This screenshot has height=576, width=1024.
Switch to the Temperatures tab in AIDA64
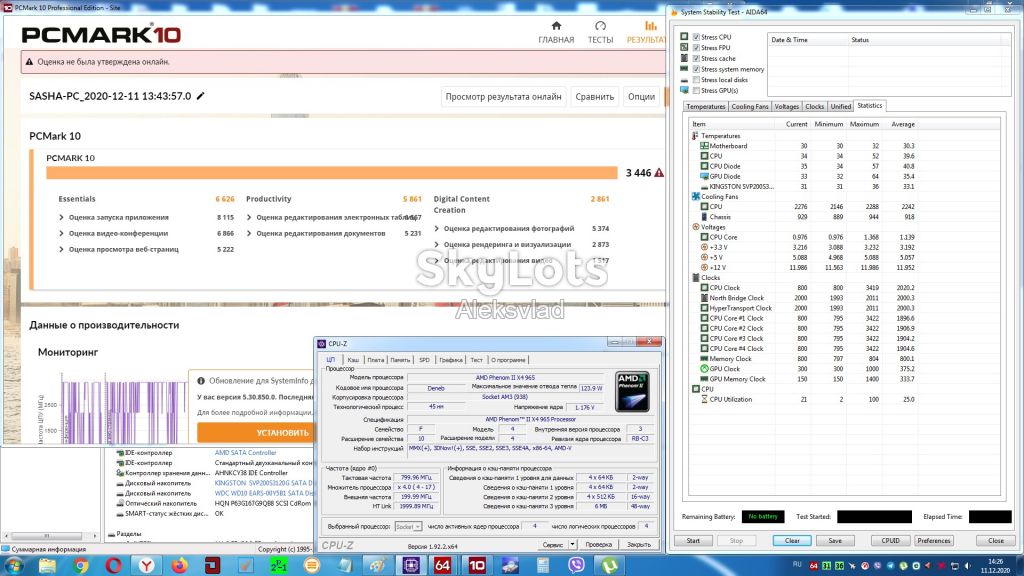click(705, 106)
